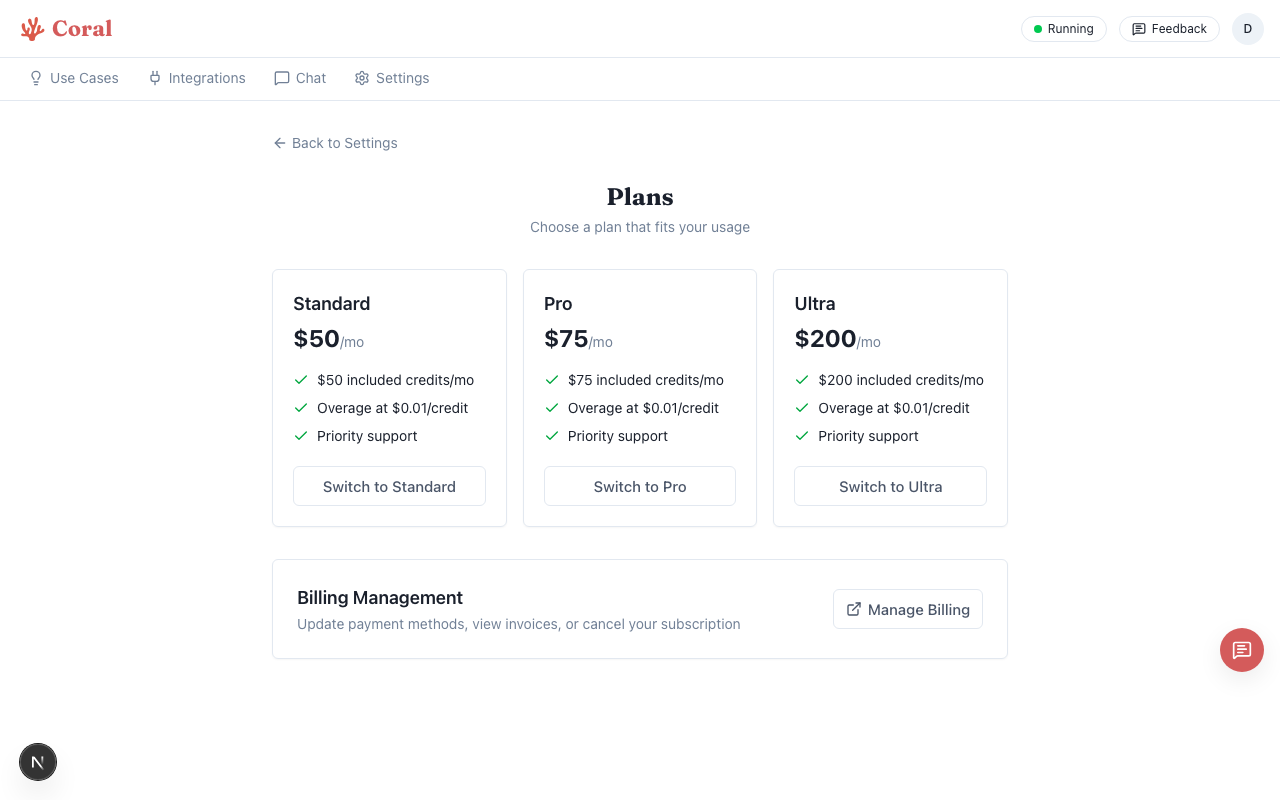The image size is (1280, 800).
Task: Open the N avatar at bottom left
Action: 38,762
